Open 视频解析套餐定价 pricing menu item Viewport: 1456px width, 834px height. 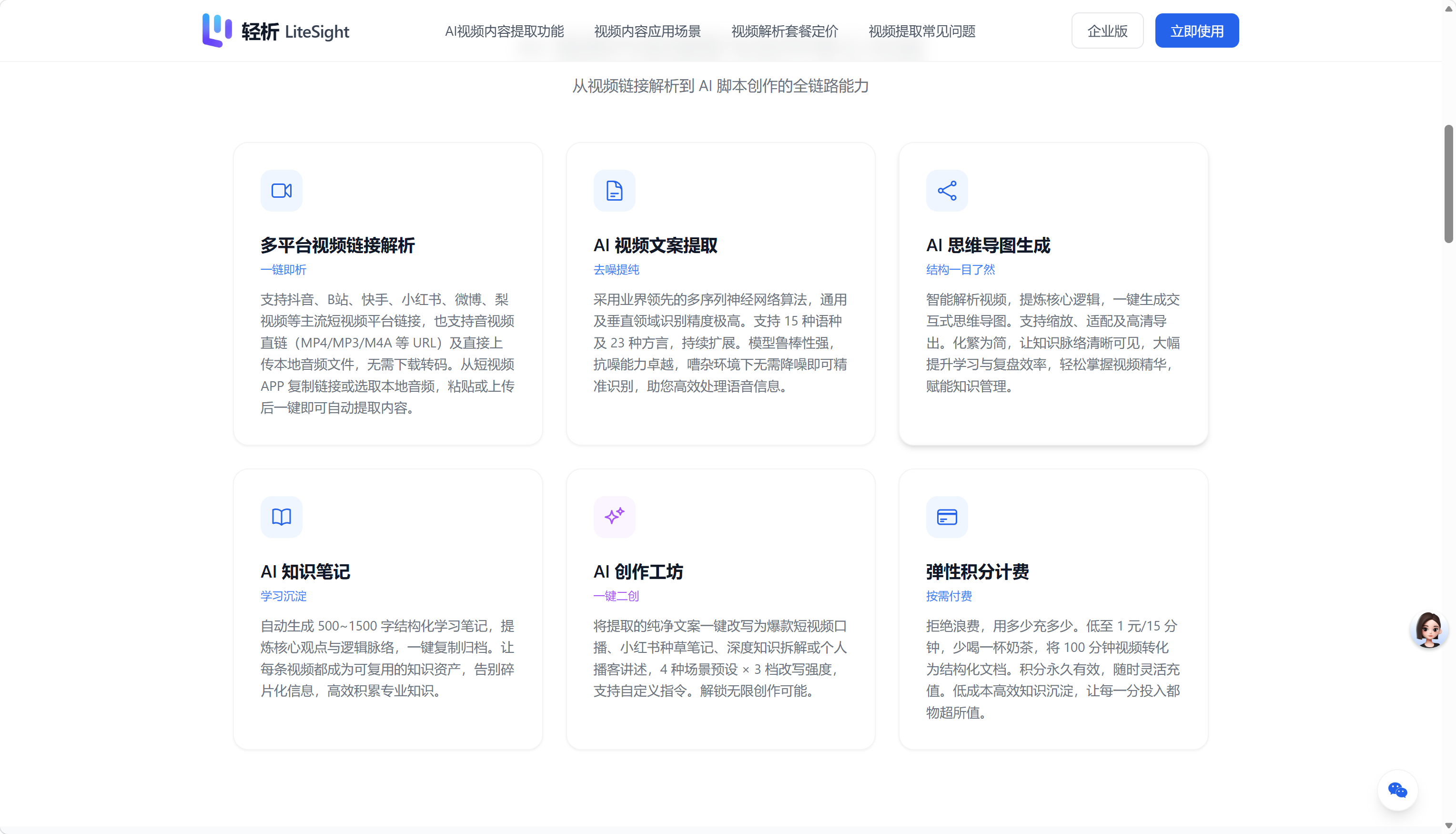(x=785, y=31)
